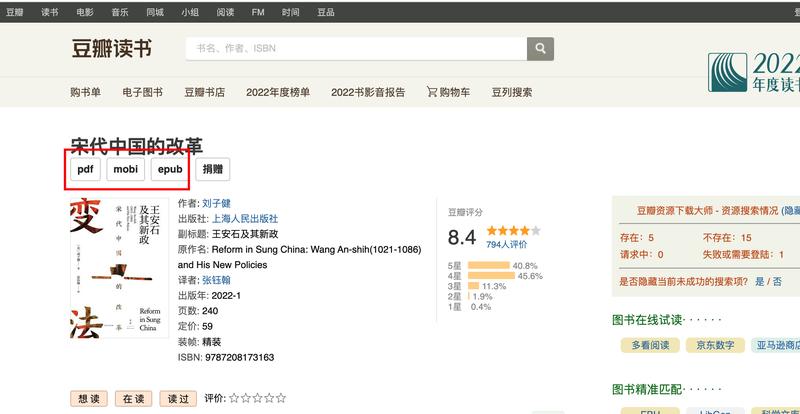This screenshot has height=414, width=800.
Task: Click the 捐赠 button
Action: (x=213, y=169)
